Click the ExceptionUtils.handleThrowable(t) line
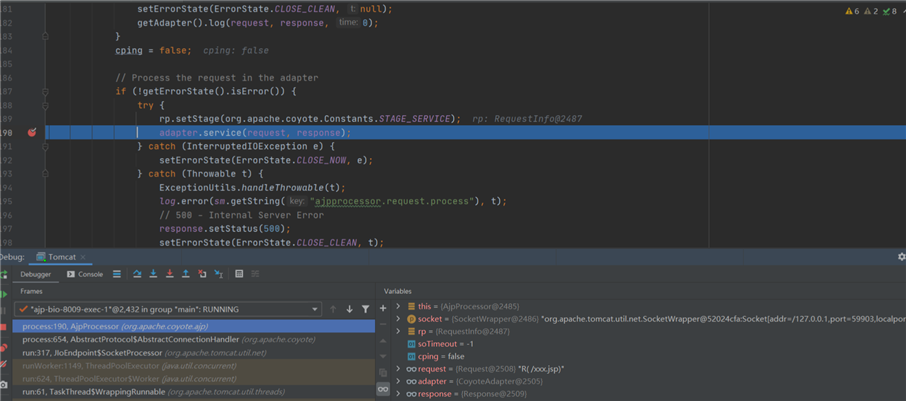This screenshot has height=401, width=906. (252, 187)
